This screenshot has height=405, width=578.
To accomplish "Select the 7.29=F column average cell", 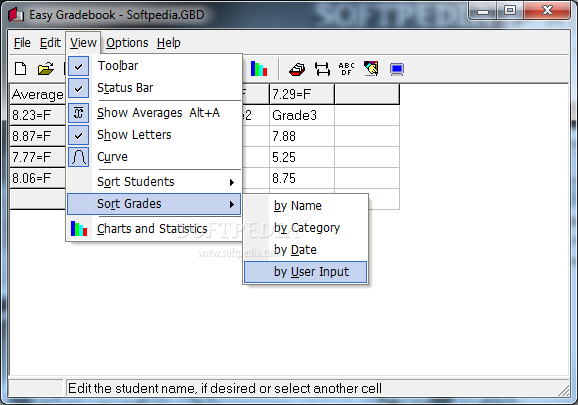I will click(x=302, y=94).
